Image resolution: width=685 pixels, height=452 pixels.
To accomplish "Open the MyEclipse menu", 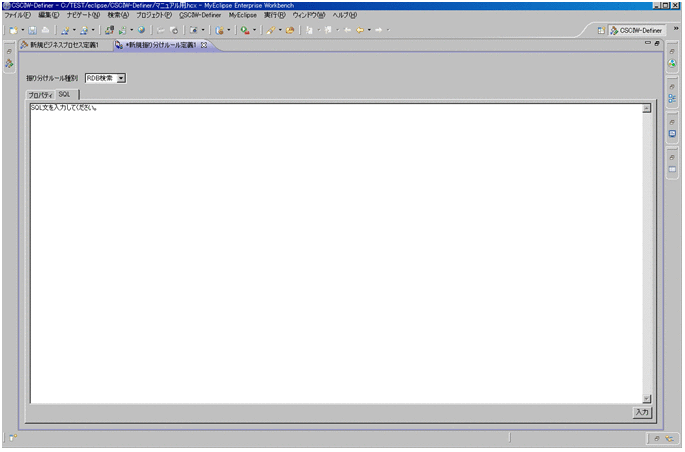I will [x=242, y=16].
